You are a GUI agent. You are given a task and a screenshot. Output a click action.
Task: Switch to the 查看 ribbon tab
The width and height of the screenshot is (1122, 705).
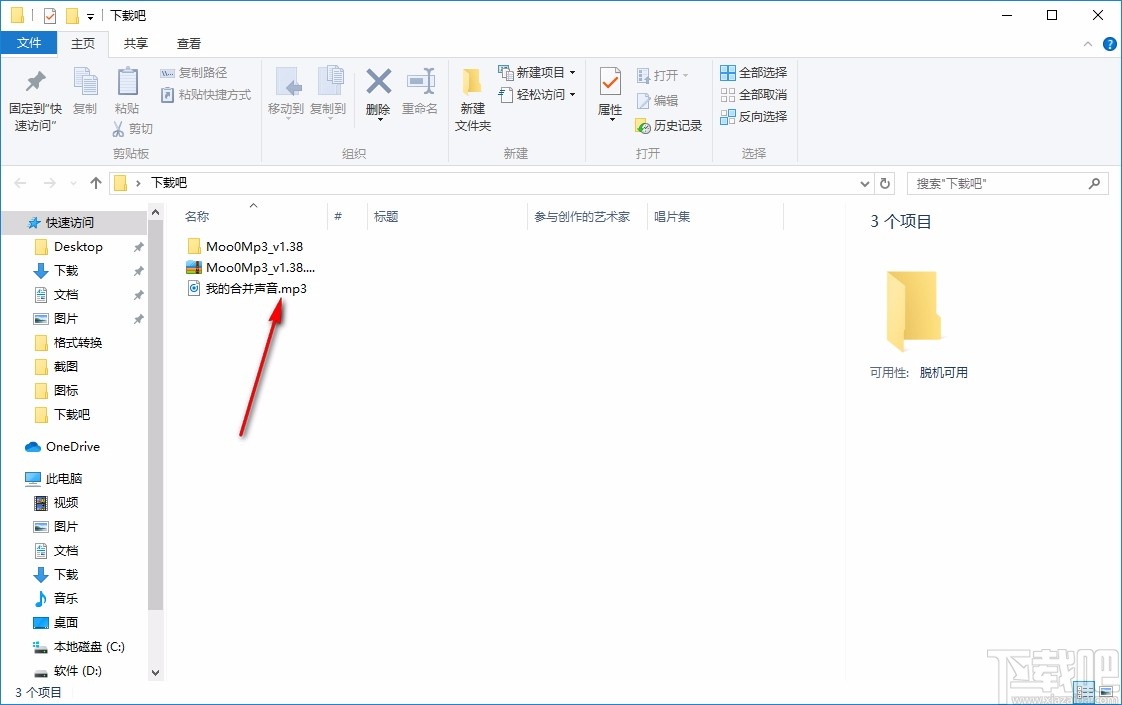188,43
